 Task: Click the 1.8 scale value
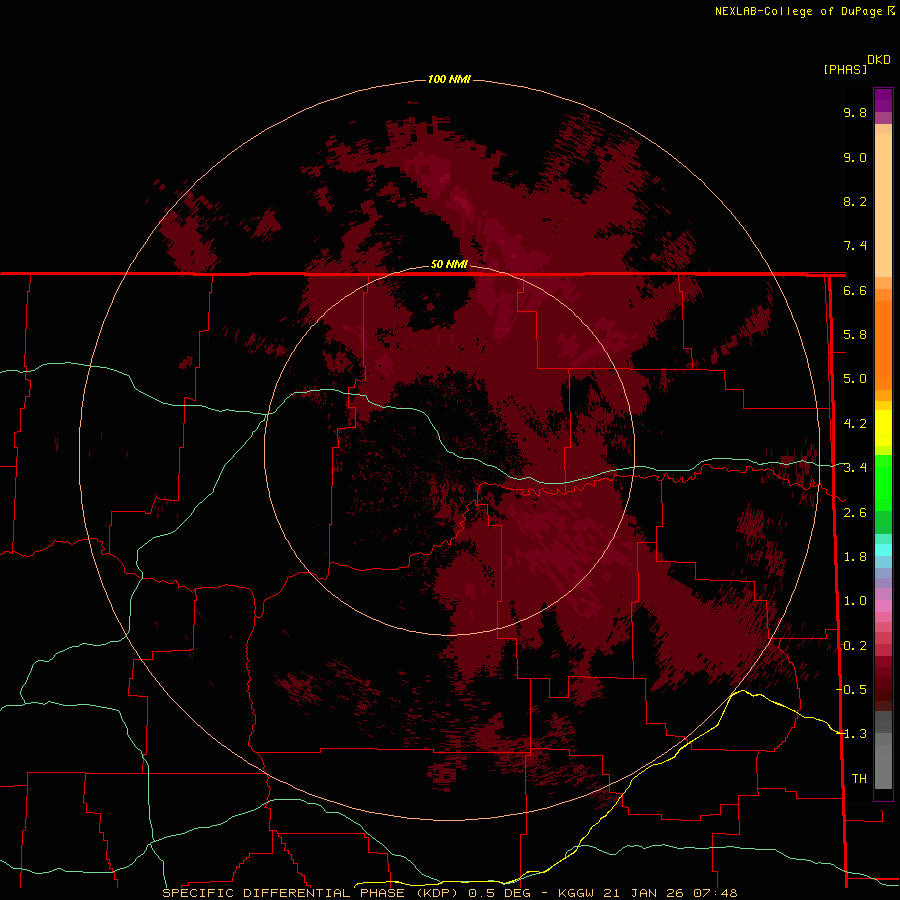[855, 557]
